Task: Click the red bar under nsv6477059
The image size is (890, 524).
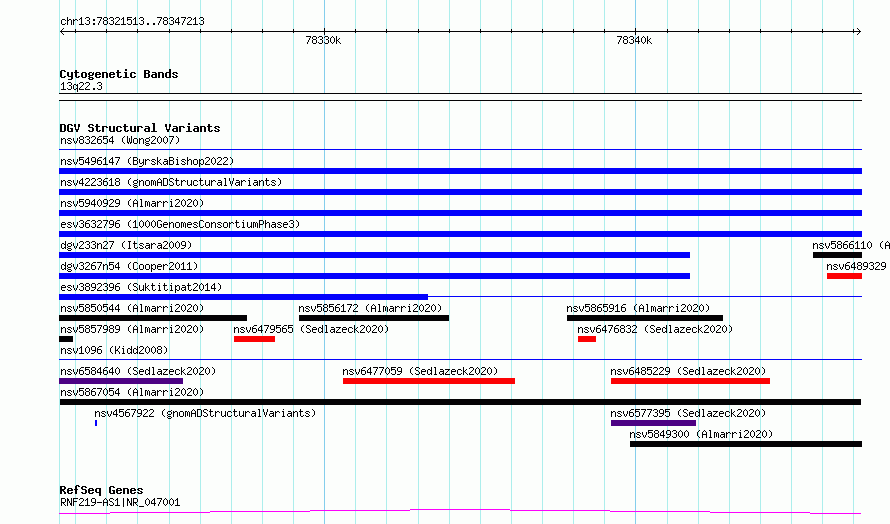Action: click(x=429, y=381)
